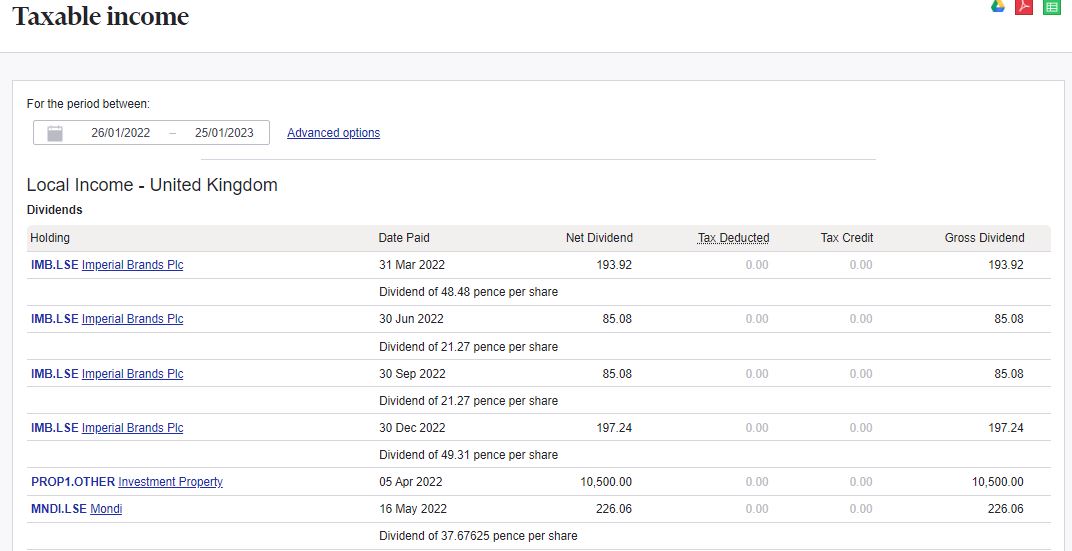The width and height of the screenshot is (1072, 551).
Task: Open Imperial Brands Plc link dated 30 Dec 2022
Action: coord(132,428)
